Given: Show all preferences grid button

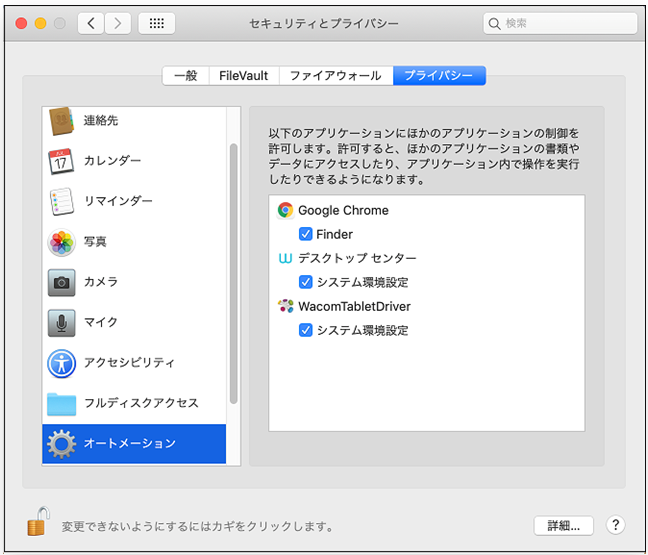Looking at the screenshot, I should tap(157, 23).
